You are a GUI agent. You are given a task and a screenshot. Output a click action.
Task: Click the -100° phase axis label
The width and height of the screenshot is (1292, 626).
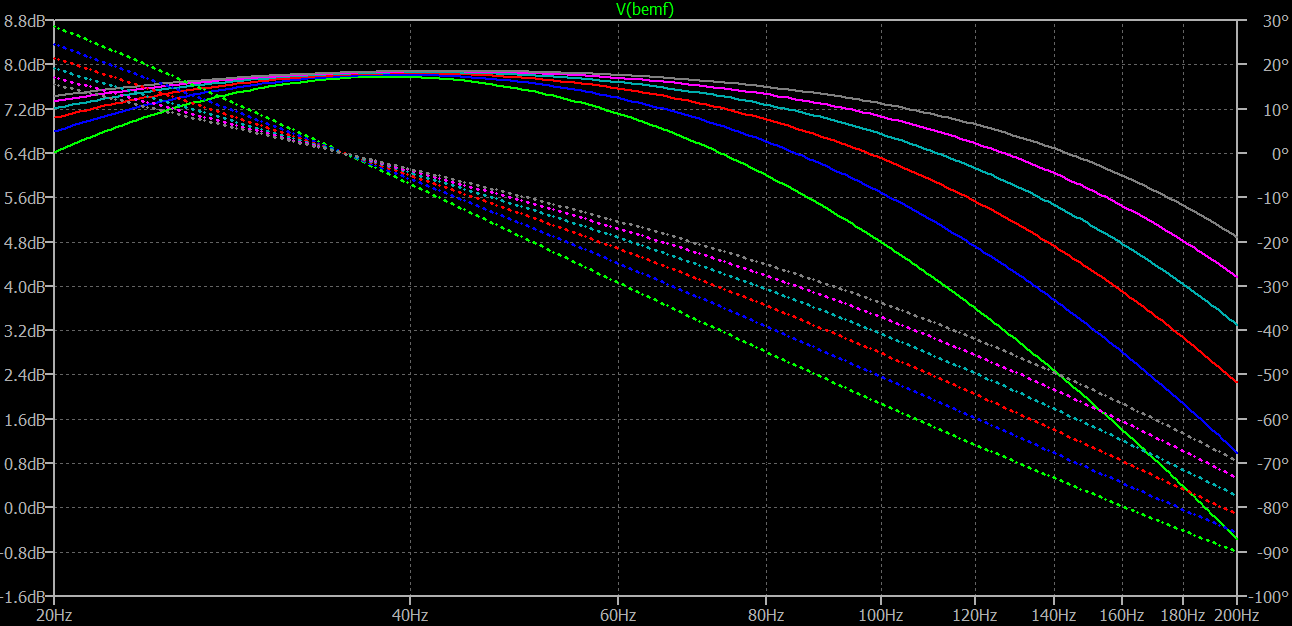[x=1266, y=596]
